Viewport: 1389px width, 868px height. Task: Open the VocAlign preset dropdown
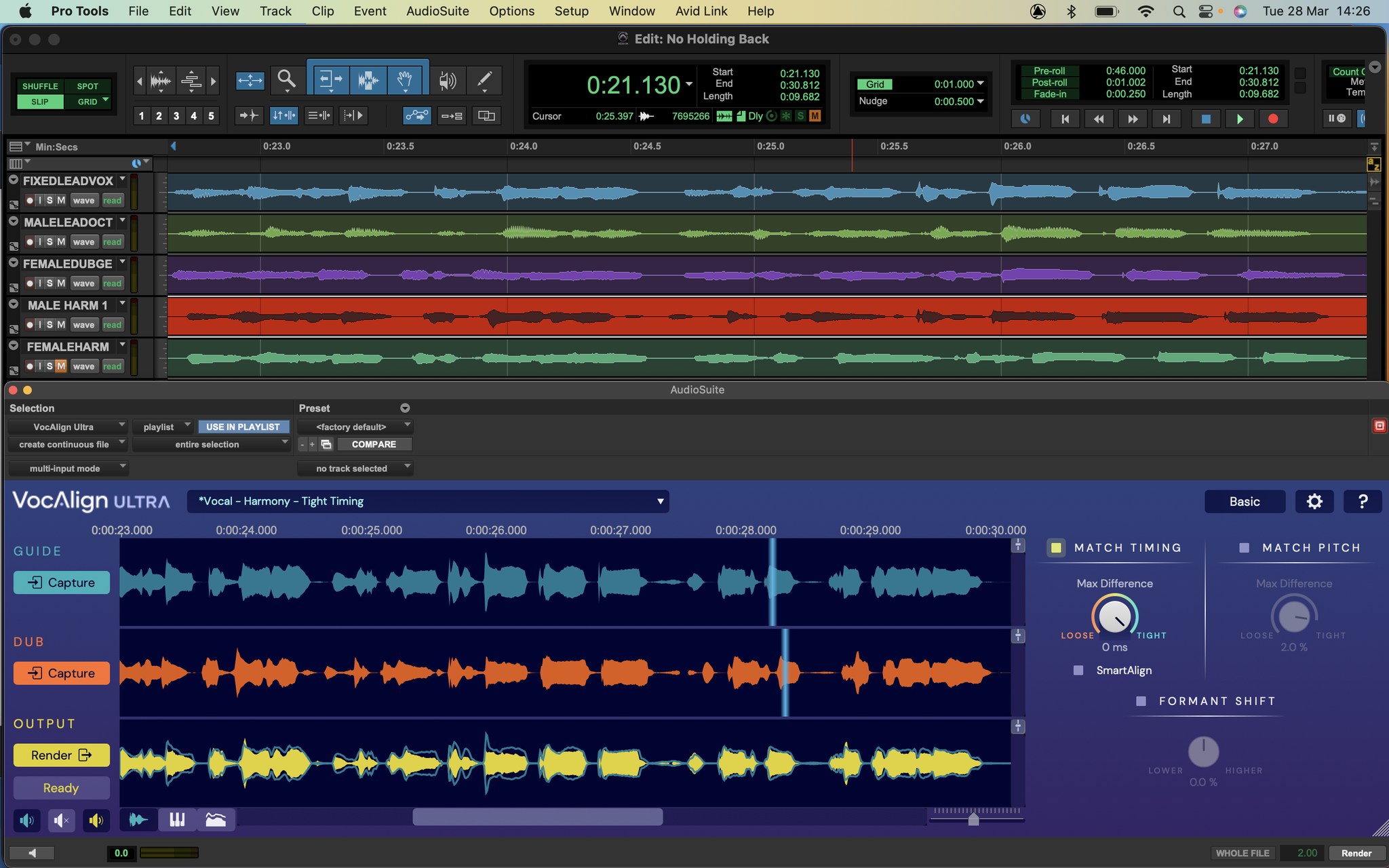[x=428, y=501]
